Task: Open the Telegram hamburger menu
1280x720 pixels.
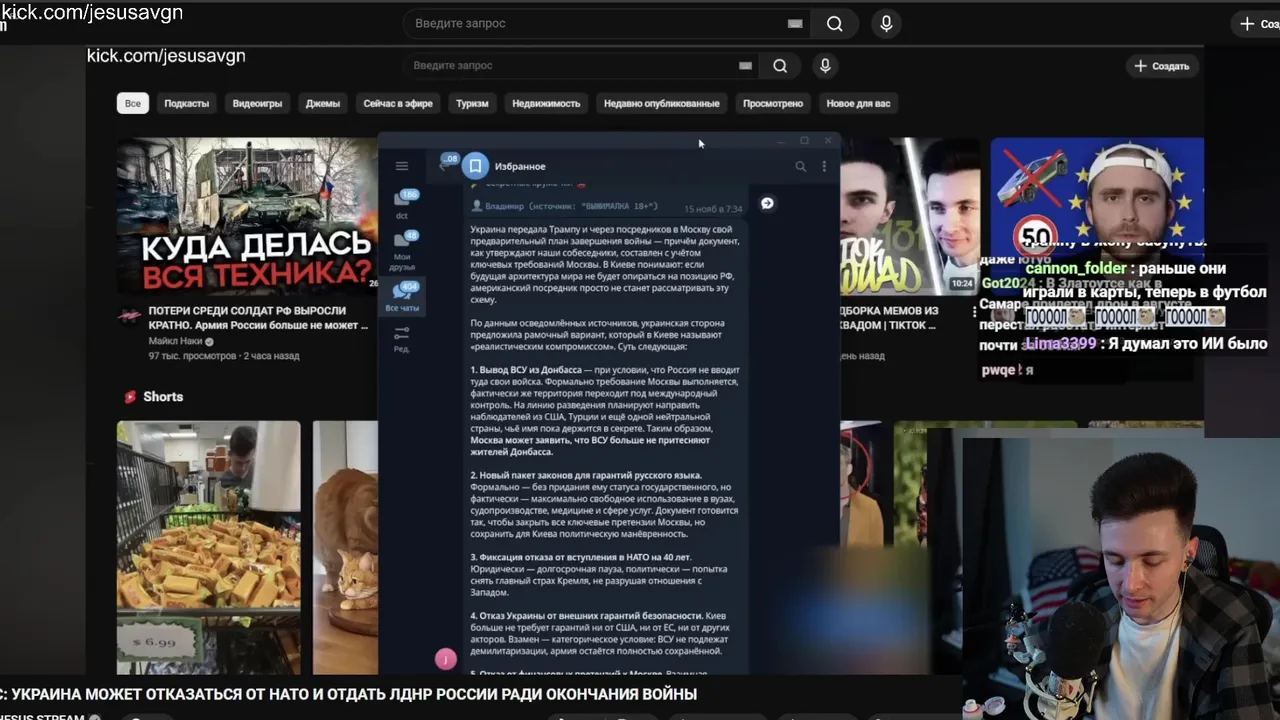Action: 402,166
